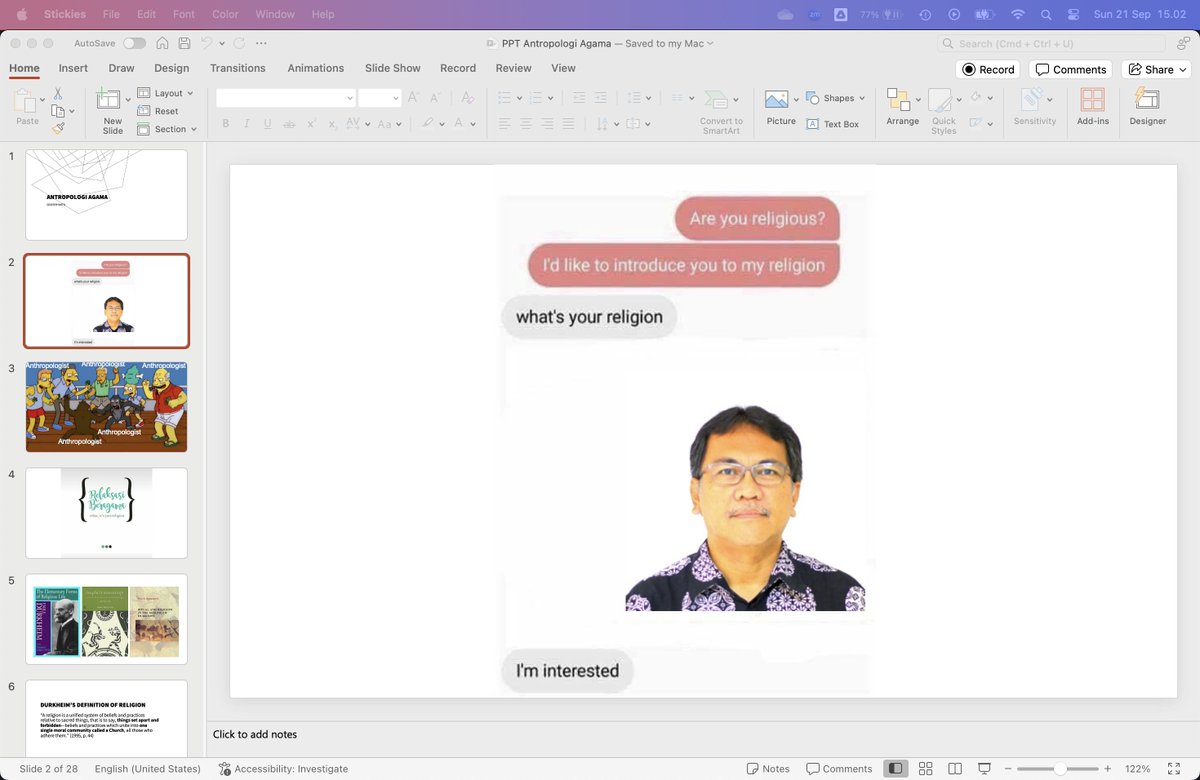The image size is (1200, 780).
Task: Click the Notes button in status bar
Action: (768, 769)
